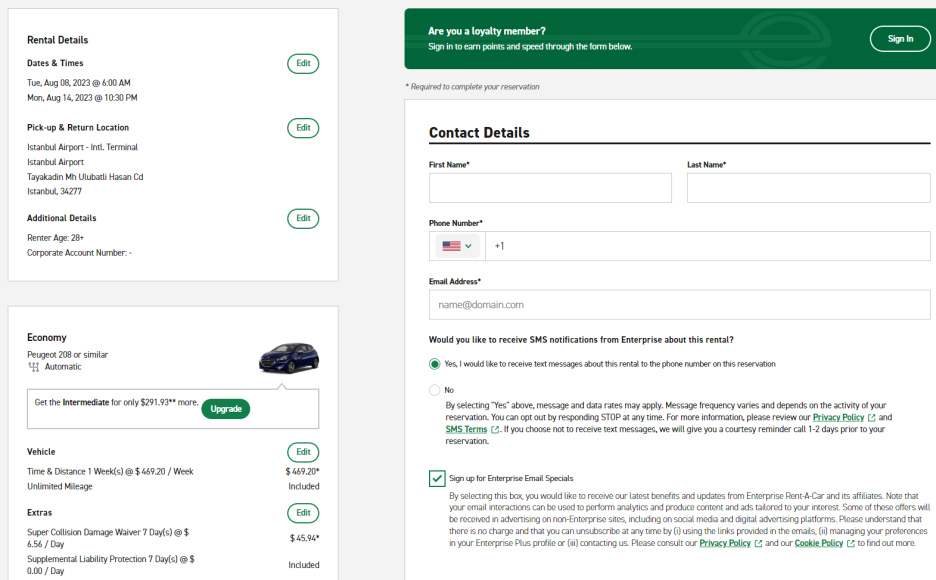
Task: Select No for SMS notifications
Action: click(435, 390)
